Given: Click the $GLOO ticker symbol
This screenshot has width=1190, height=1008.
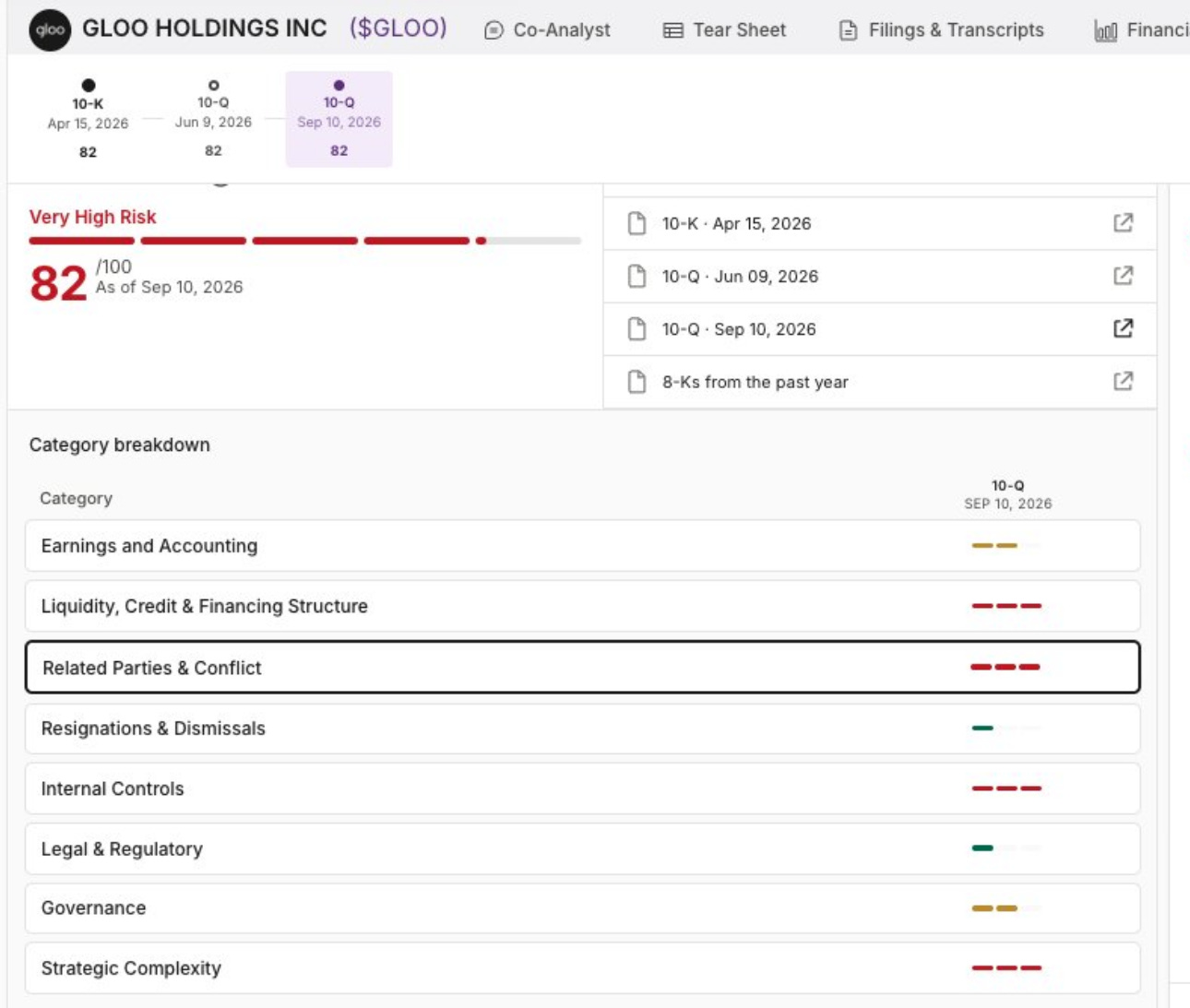Looking at the screenshot, I should (398, 29).
